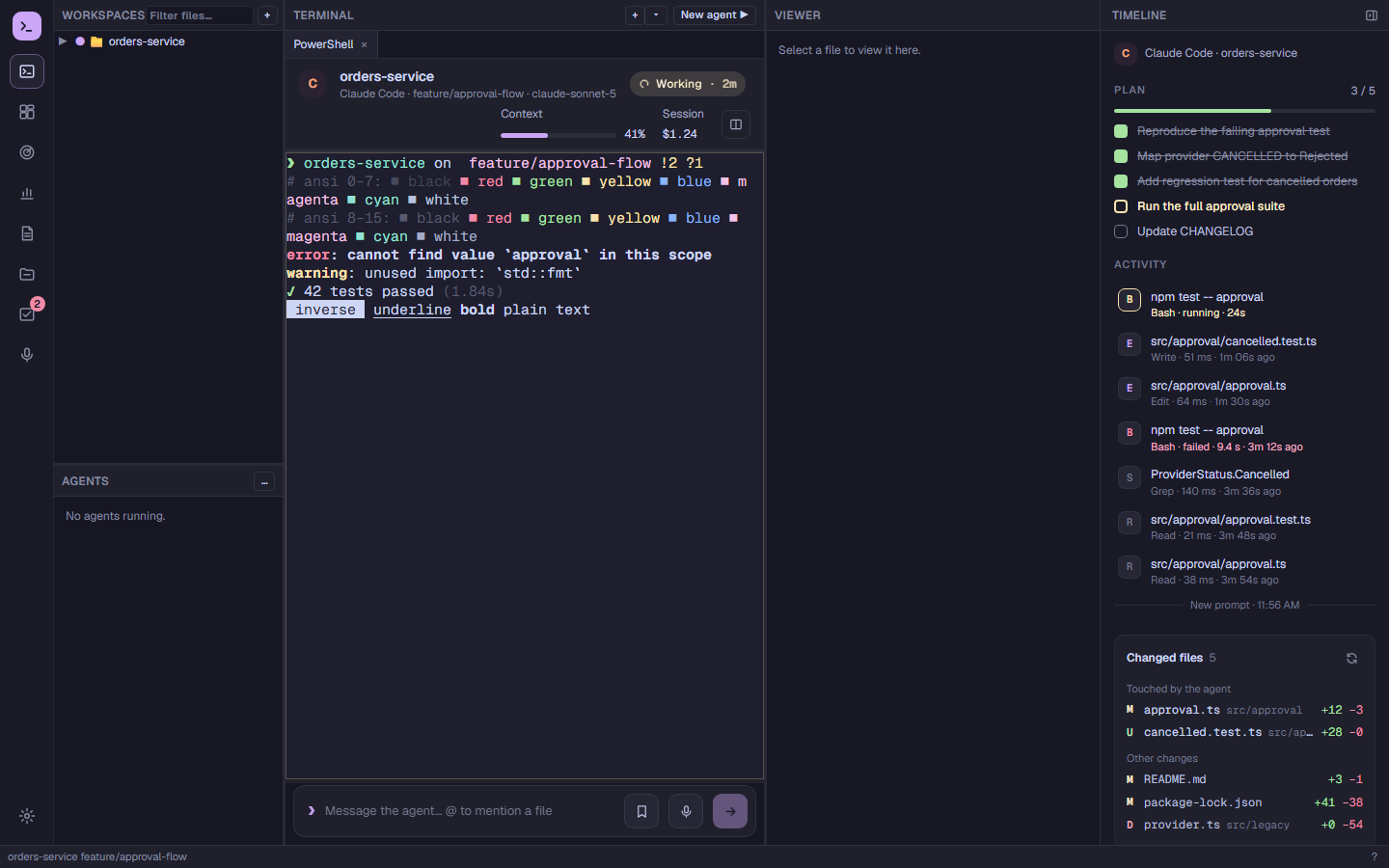This screenshot has height=868, width=1389.
Task: Open the terminal type dropdown arrow
Action: [x=656, y=15]
